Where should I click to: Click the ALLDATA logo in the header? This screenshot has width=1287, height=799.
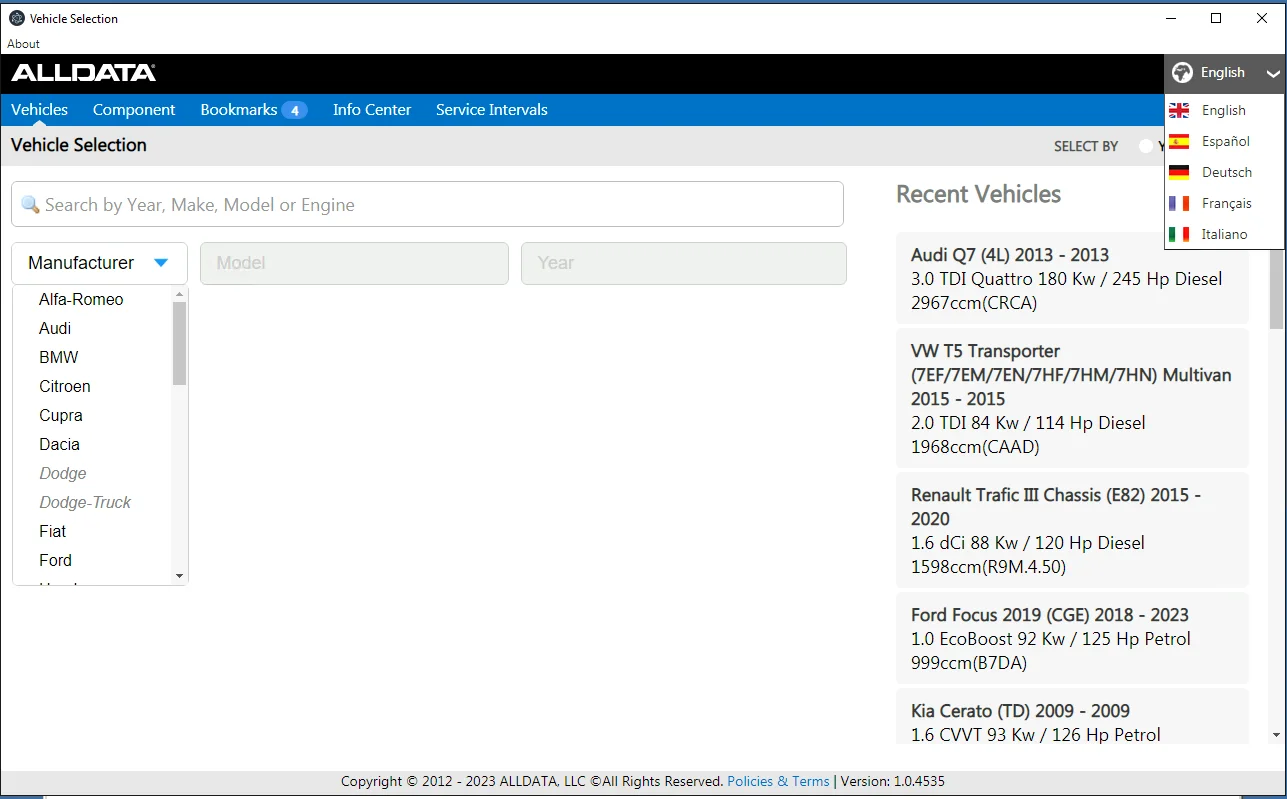point(84,73)
